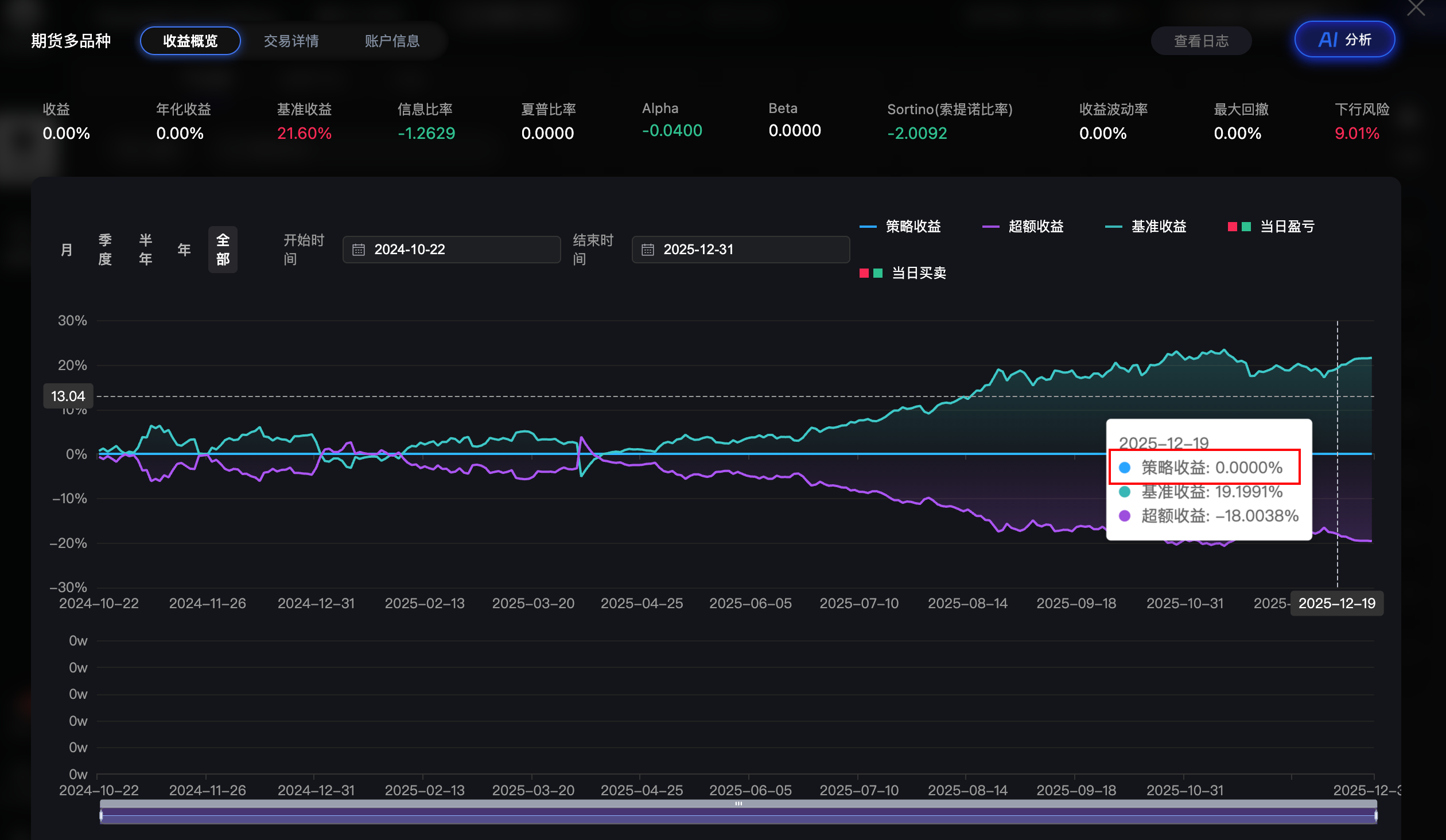Click the start date calendar icon
1446x840 pixels.
click(359, 250)
